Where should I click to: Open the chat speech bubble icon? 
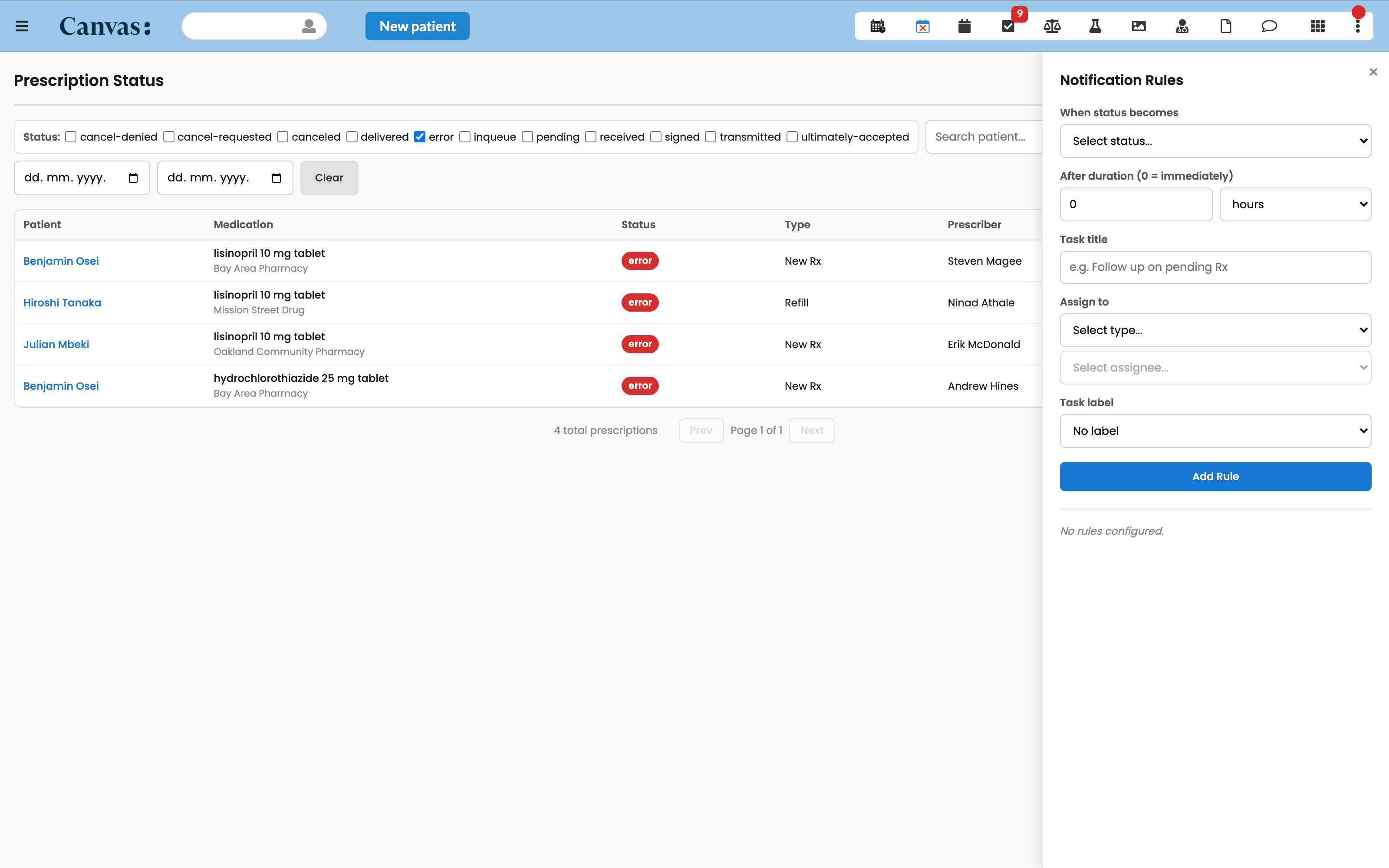point(1269,26)
